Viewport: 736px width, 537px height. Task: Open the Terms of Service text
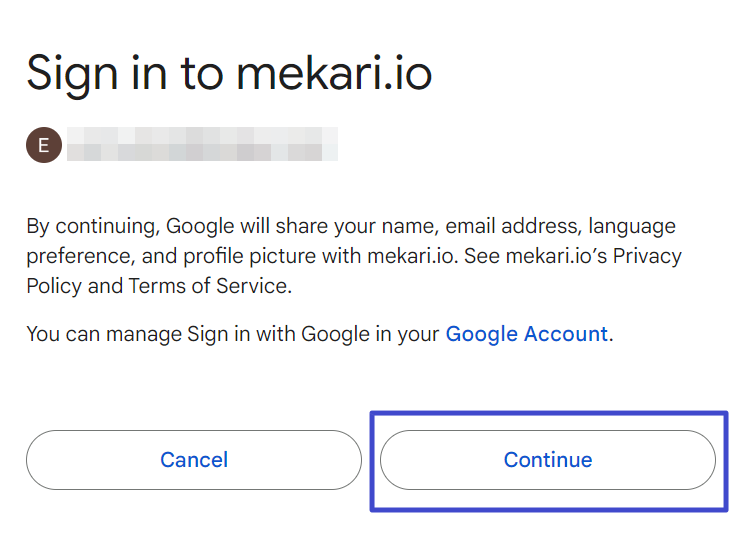click(208, 286)
